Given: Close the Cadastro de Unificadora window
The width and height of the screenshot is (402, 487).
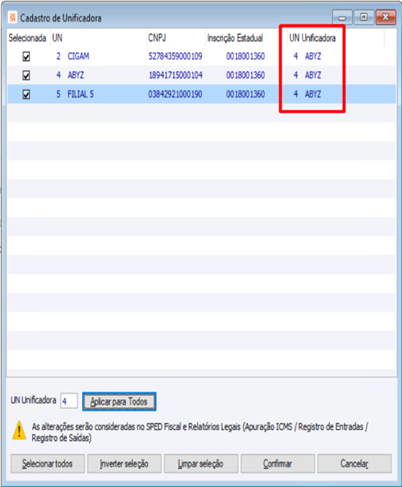Looking at the screenshot, I should coord(386,17).
